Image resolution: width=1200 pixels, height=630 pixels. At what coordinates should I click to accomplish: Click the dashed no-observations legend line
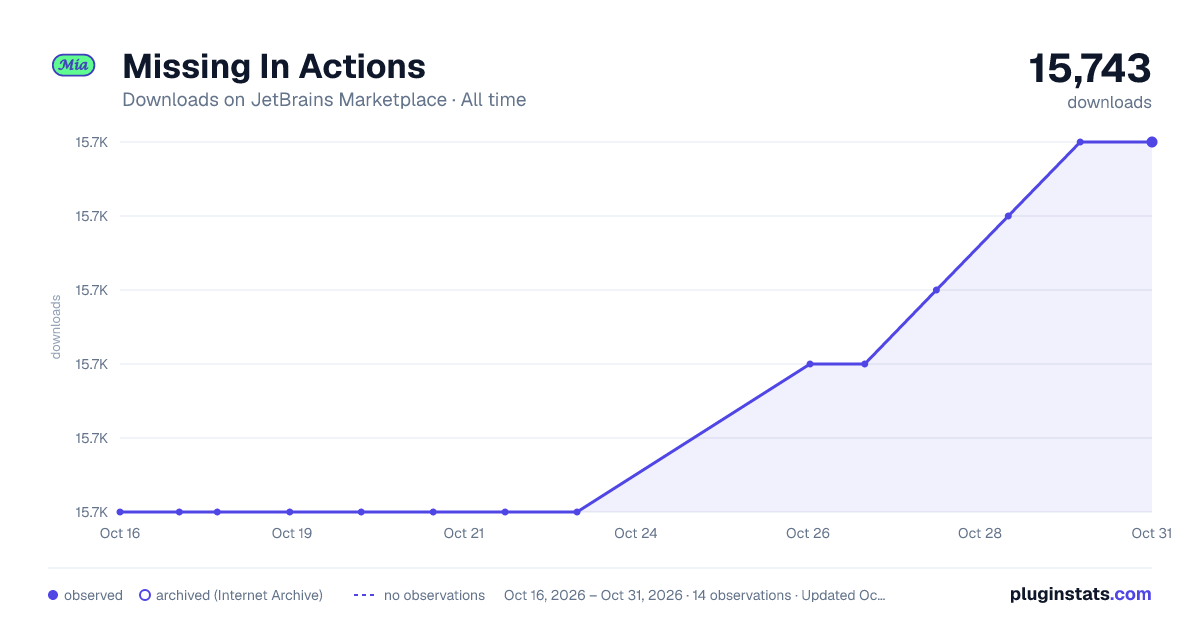pyautogui.click(x=364, y=595)
